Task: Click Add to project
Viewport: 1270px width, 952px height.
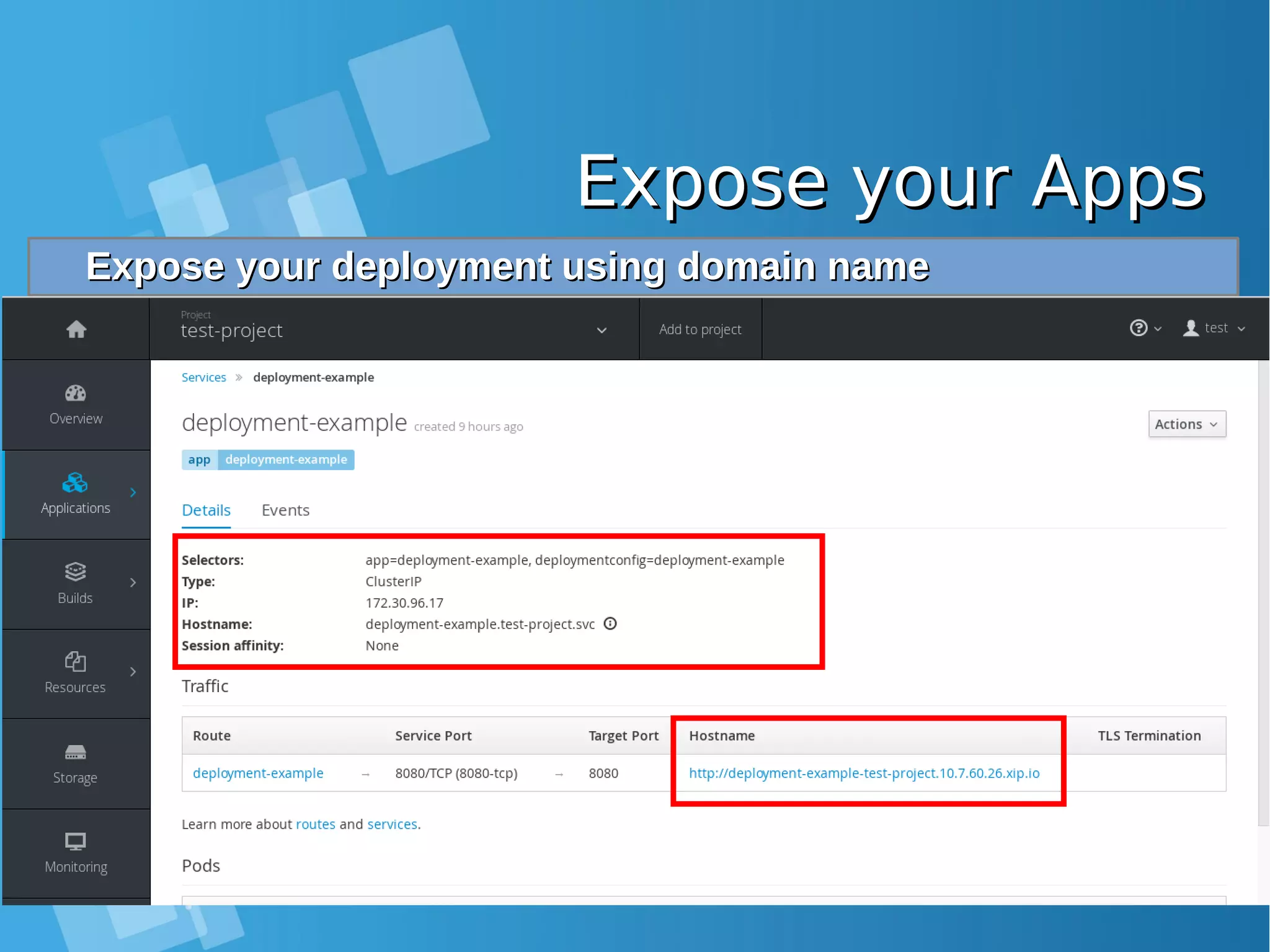Action: tap(700, 329)
